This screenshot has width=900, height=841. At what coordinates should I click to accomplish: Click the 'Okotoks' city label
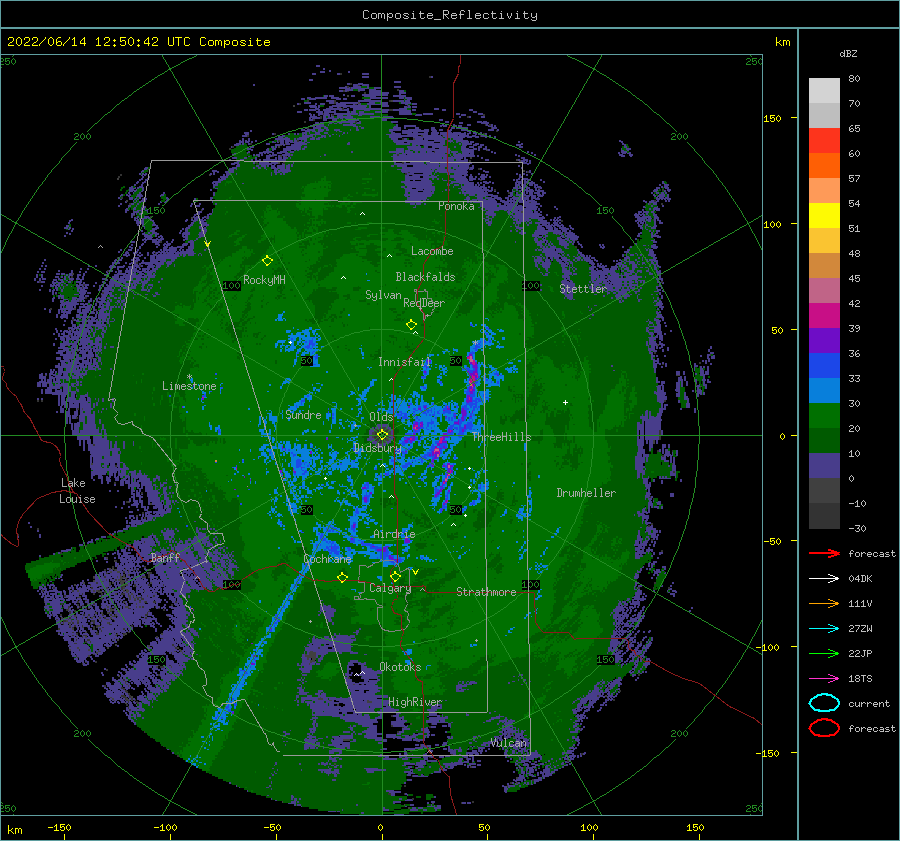click(x=400, y=667)
